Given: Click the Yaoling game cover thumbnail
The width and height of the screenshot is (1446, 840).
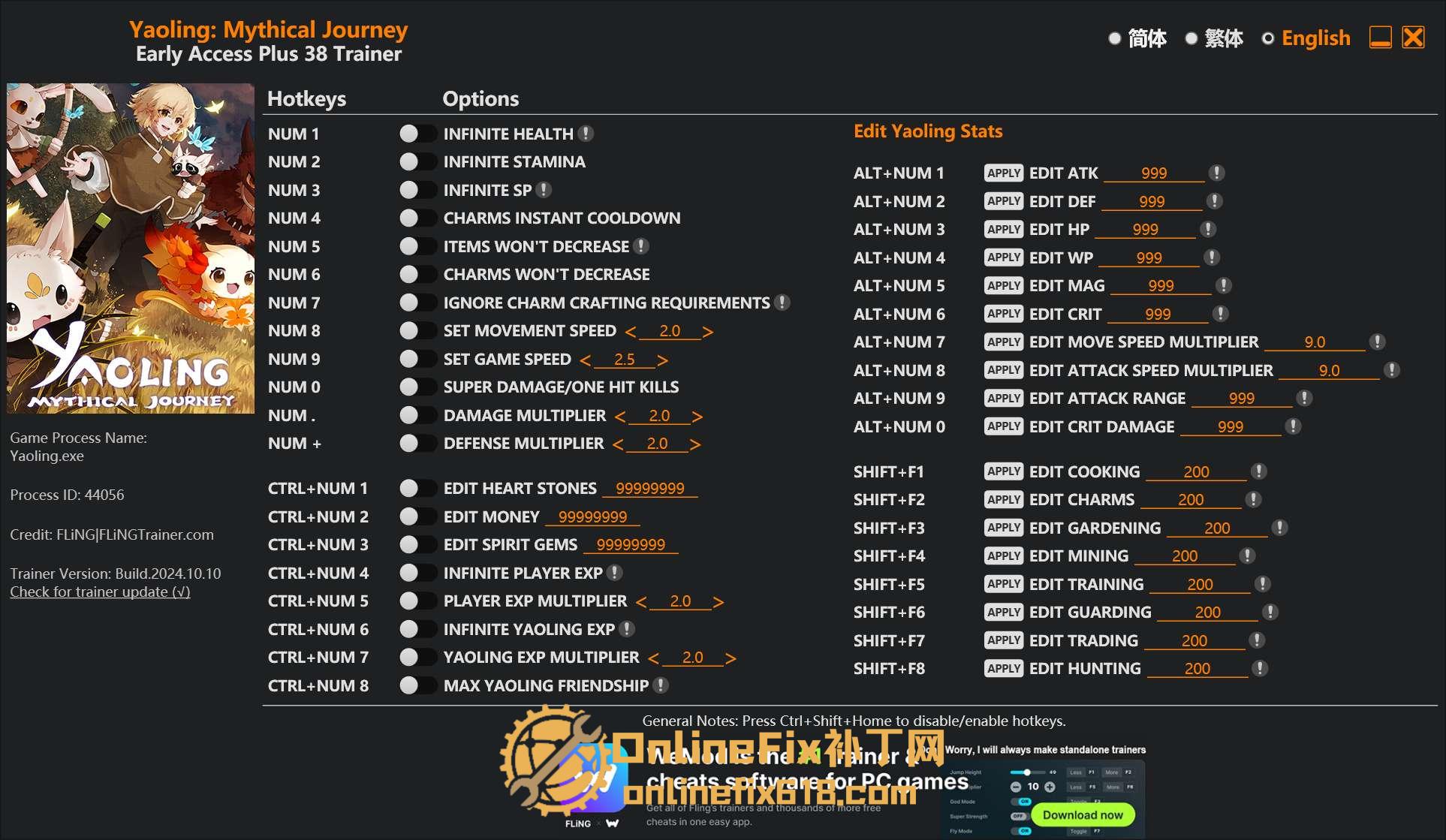Looking at the screenshot, I should [131, 248].
